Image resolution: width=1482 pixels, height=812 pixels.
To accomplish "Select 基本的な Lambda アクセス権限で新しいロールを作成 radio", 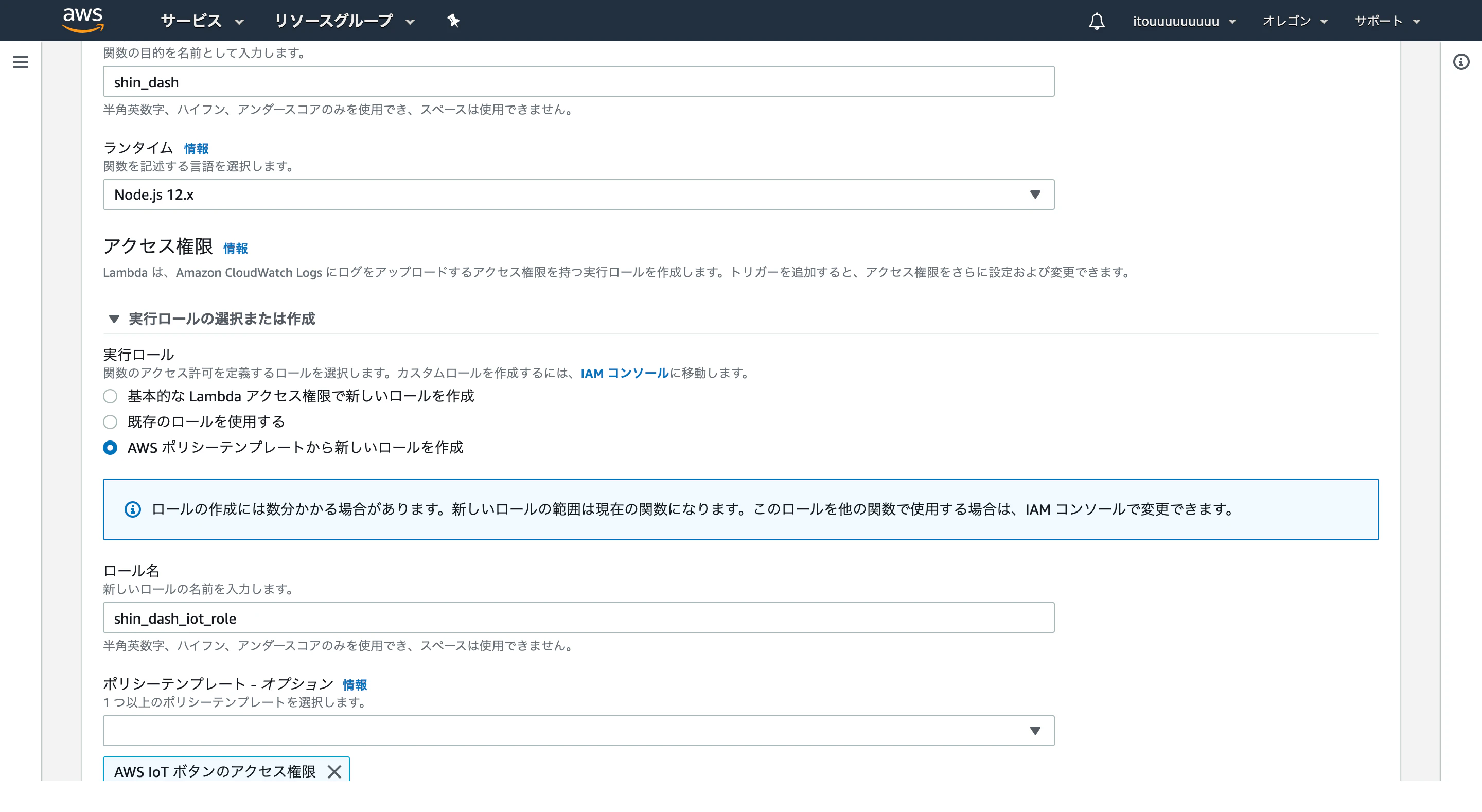I will coord(110,397).
